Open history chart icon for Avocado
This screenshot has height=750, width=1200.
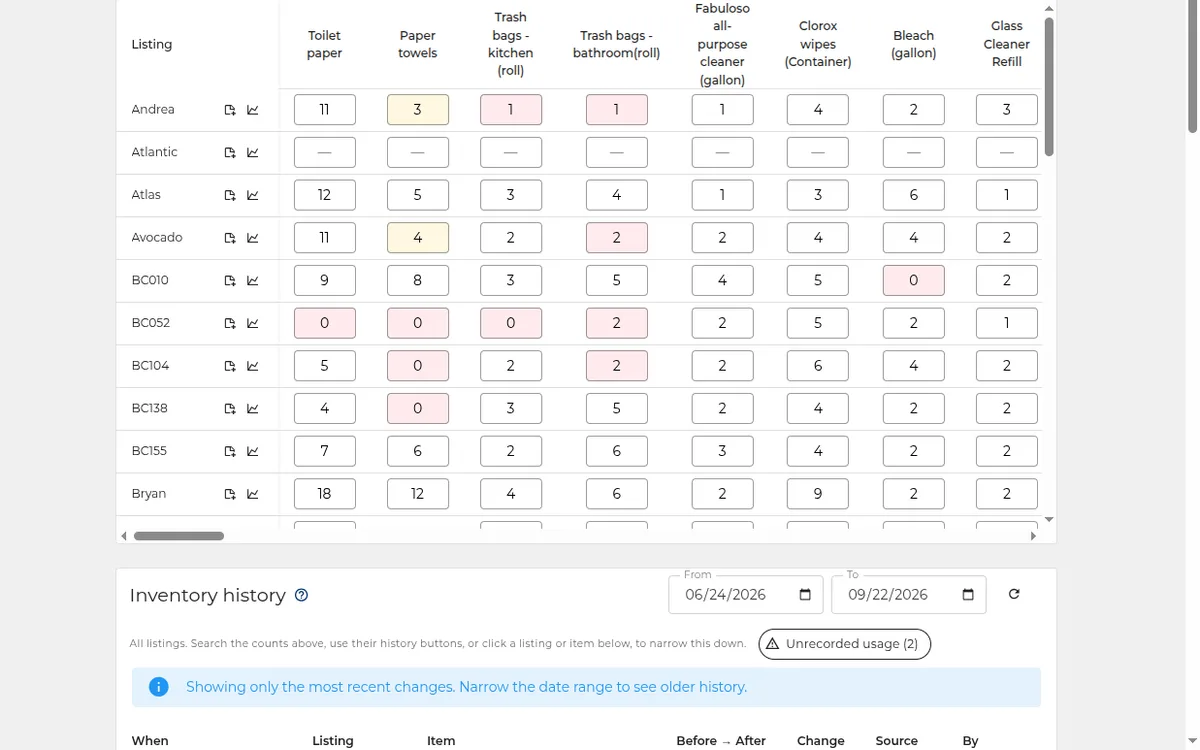252,238
